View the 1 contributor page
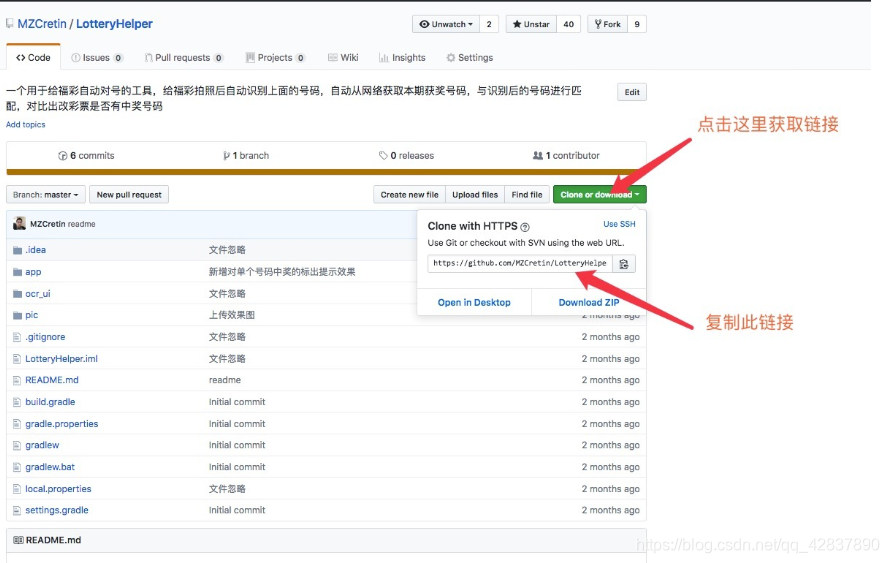The height and width of the screenshot is (563, 889). (x=566, y=156)
